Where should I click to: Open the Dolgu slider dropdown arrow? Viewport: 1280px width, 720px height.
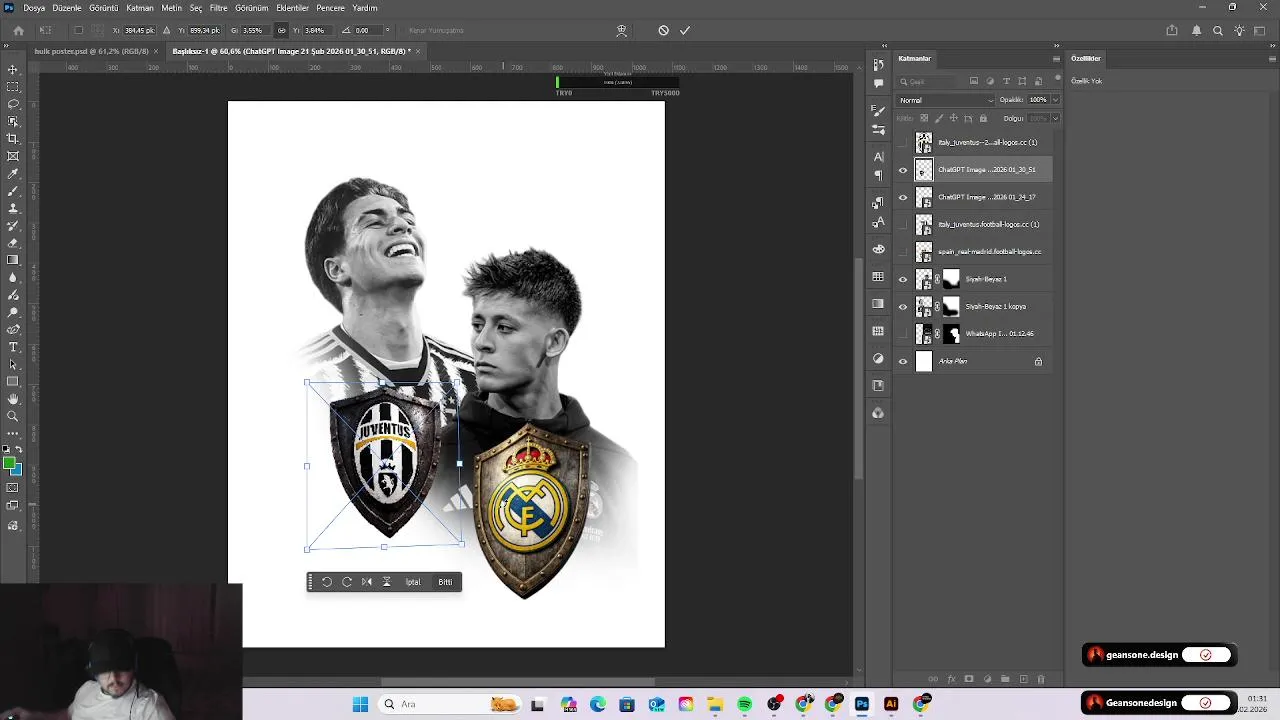click(1055, 118)
